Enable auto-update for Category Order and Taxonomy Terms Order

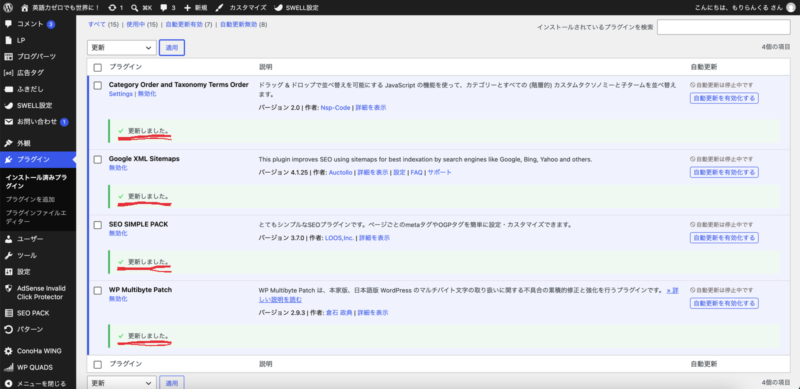coord(724,98)
